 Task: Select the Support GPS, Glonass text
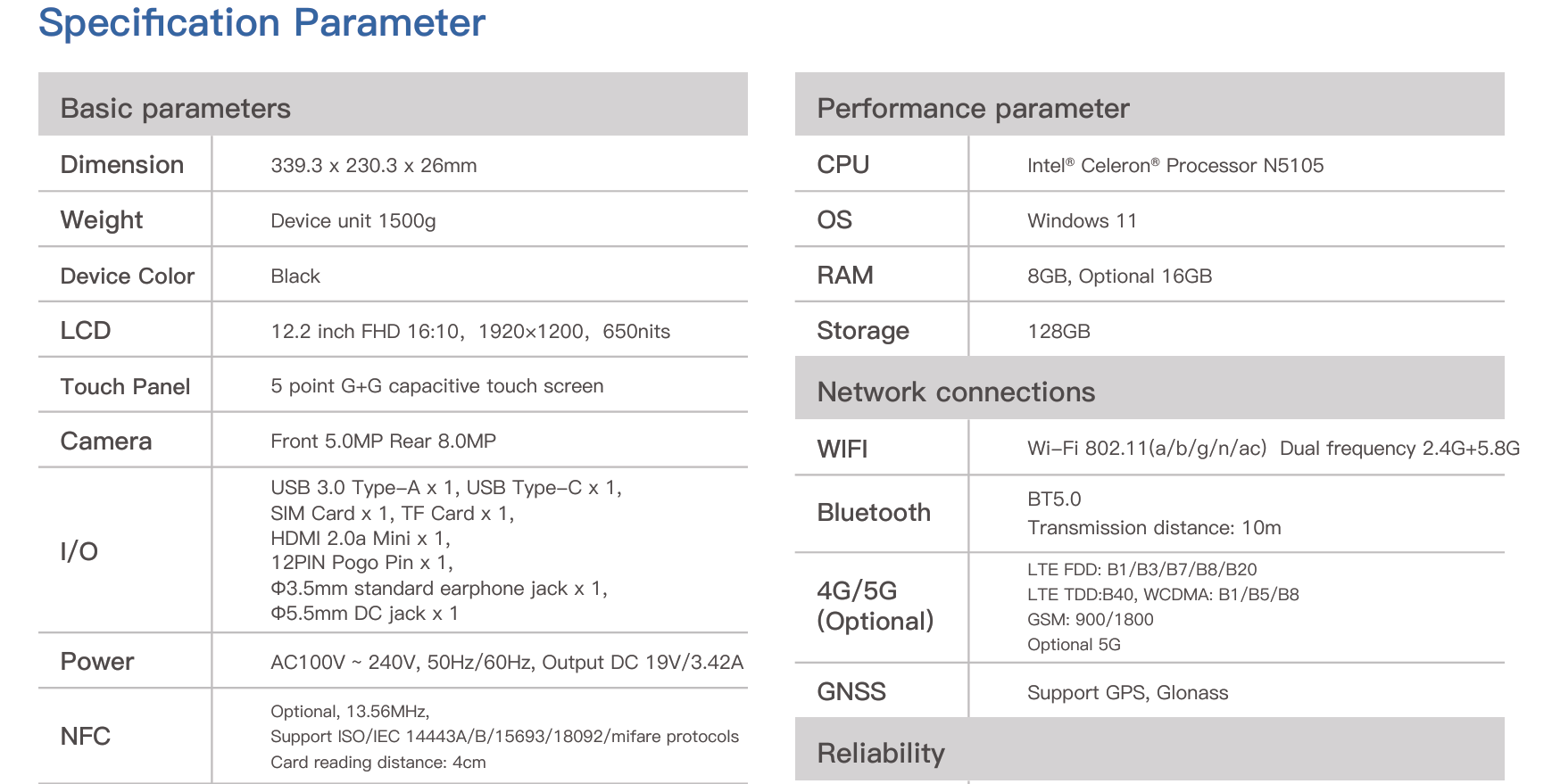click(1127, 693)
